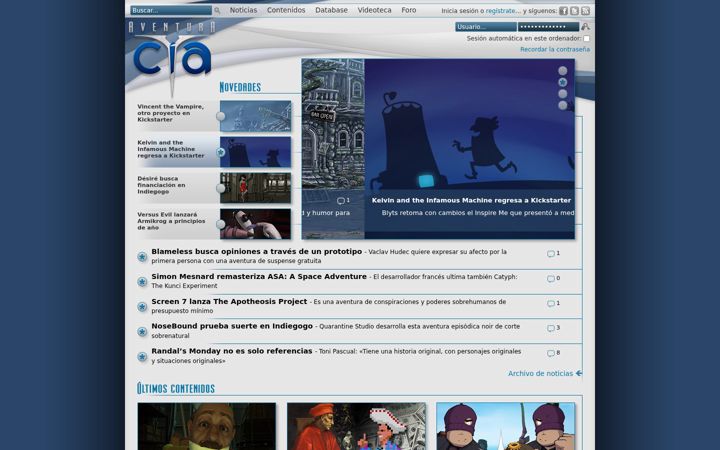
Task: Click the Novedades section heading
Action: 240,87
